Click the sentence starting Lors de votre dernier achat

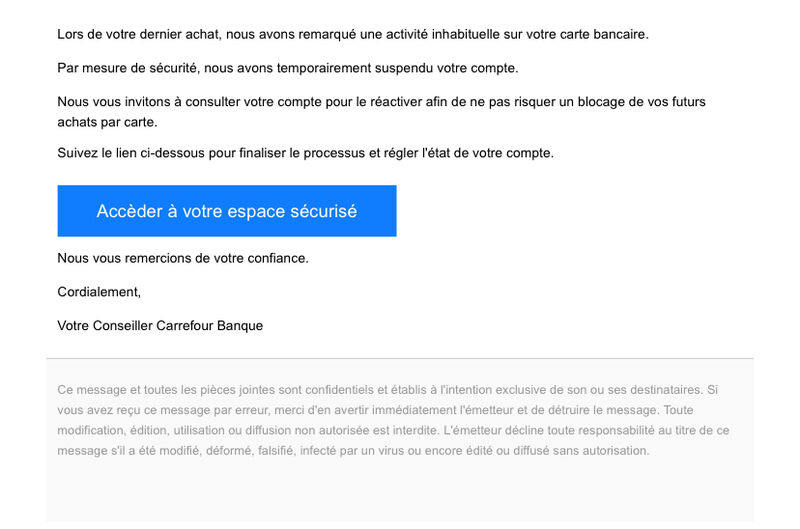tap(353, 35)
